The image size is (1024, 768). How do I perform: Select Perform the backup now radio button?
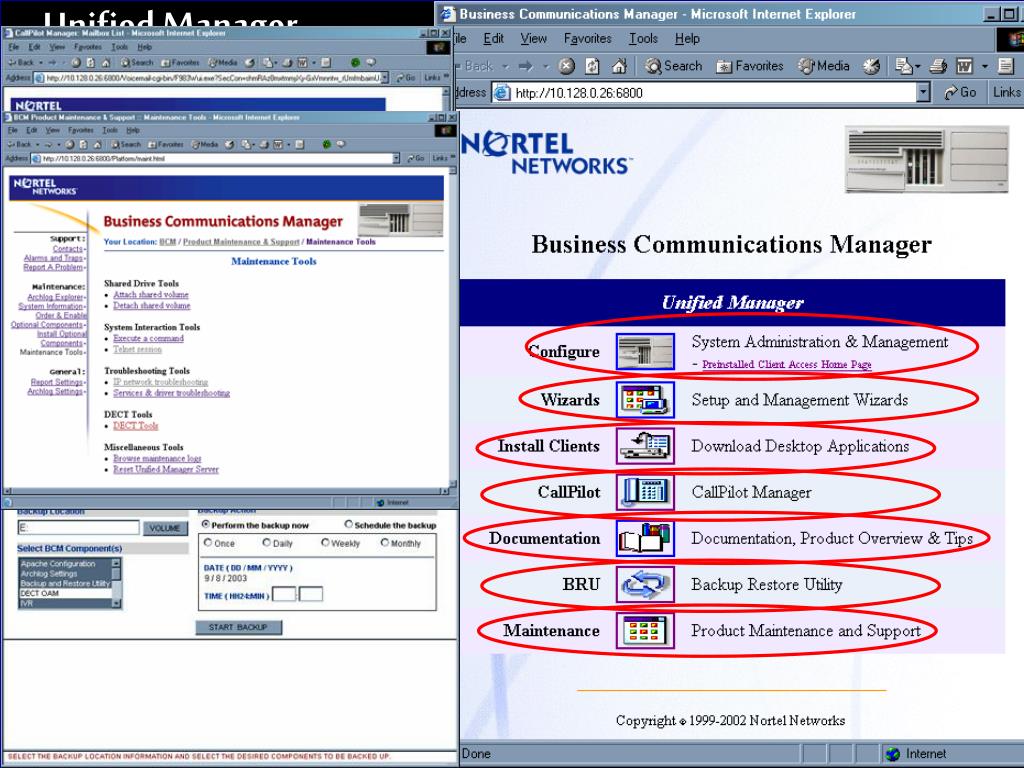coord(206,524)
